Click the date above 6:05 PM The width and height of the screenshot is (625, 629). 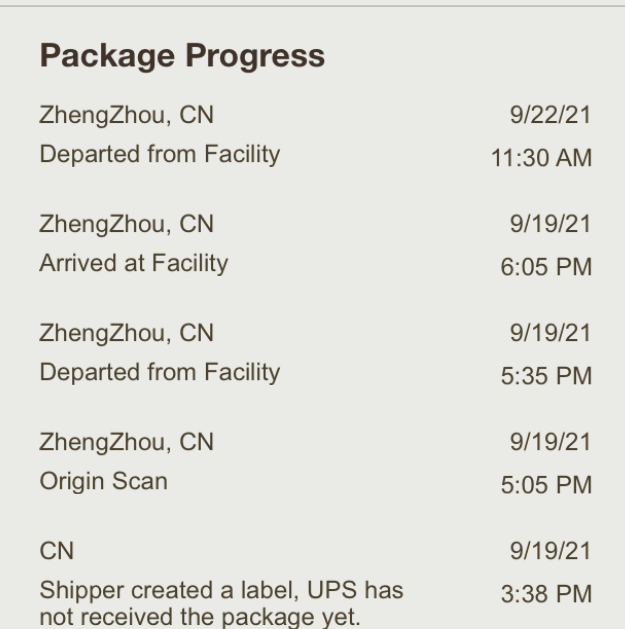coord(550,224)
